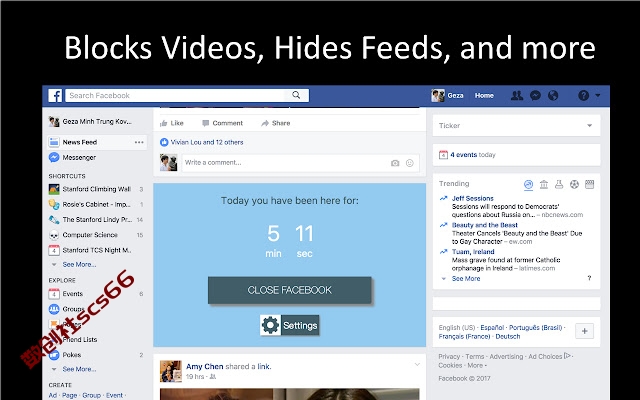This screenshot has width=640, height=400.
Task: Expand See More under Explore
Action: pos(79,369)
